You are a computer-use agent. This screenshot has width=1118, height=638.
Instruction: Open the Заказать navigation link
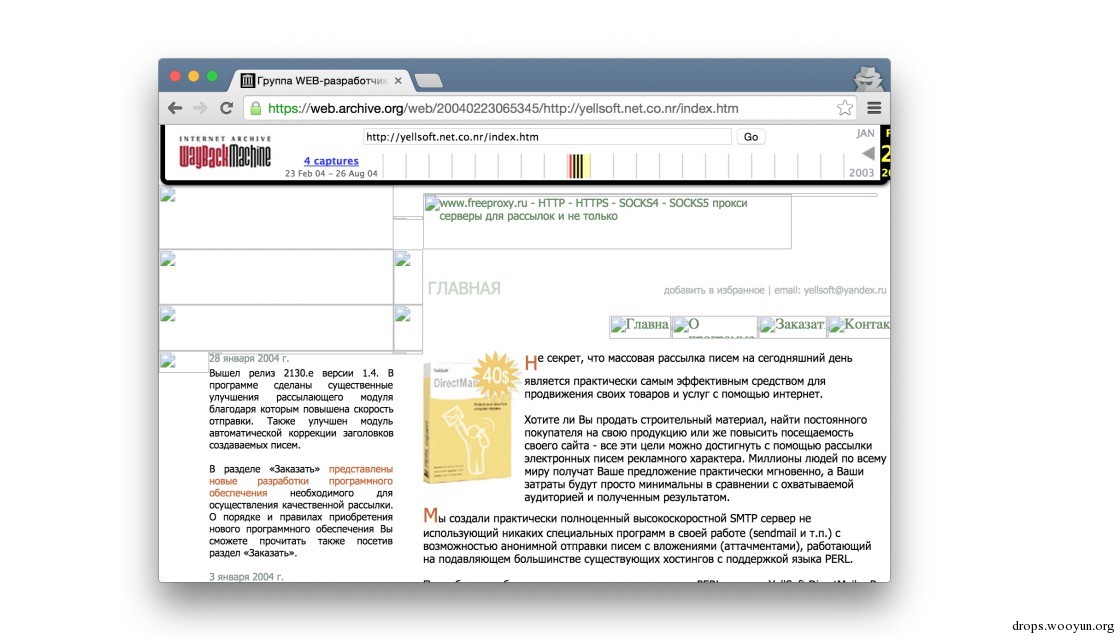[x=792, y=326]
